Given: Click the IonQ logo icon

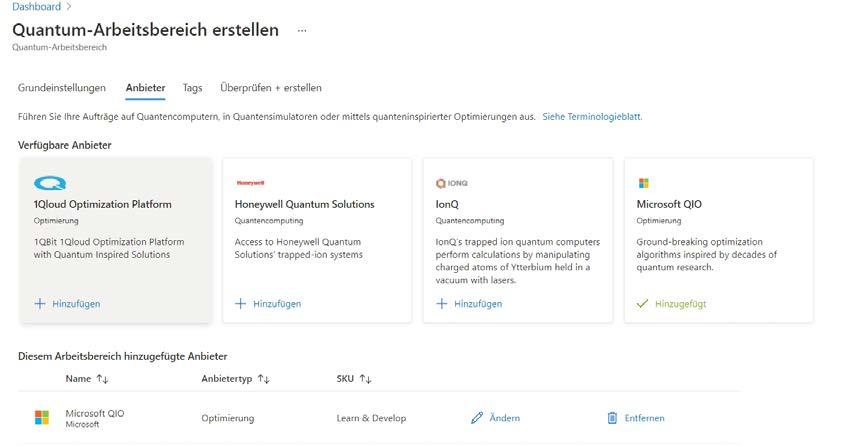Looking at the screenshot, I should click(x=452, y=183).
